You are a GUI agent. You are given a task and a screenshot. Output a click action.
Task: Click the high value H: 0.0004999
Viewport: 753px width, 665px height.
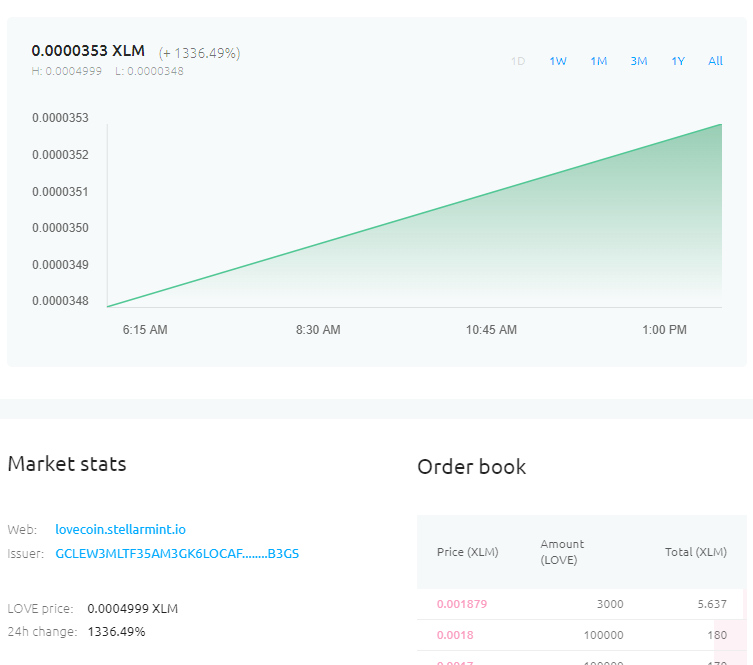pos(66,71)
